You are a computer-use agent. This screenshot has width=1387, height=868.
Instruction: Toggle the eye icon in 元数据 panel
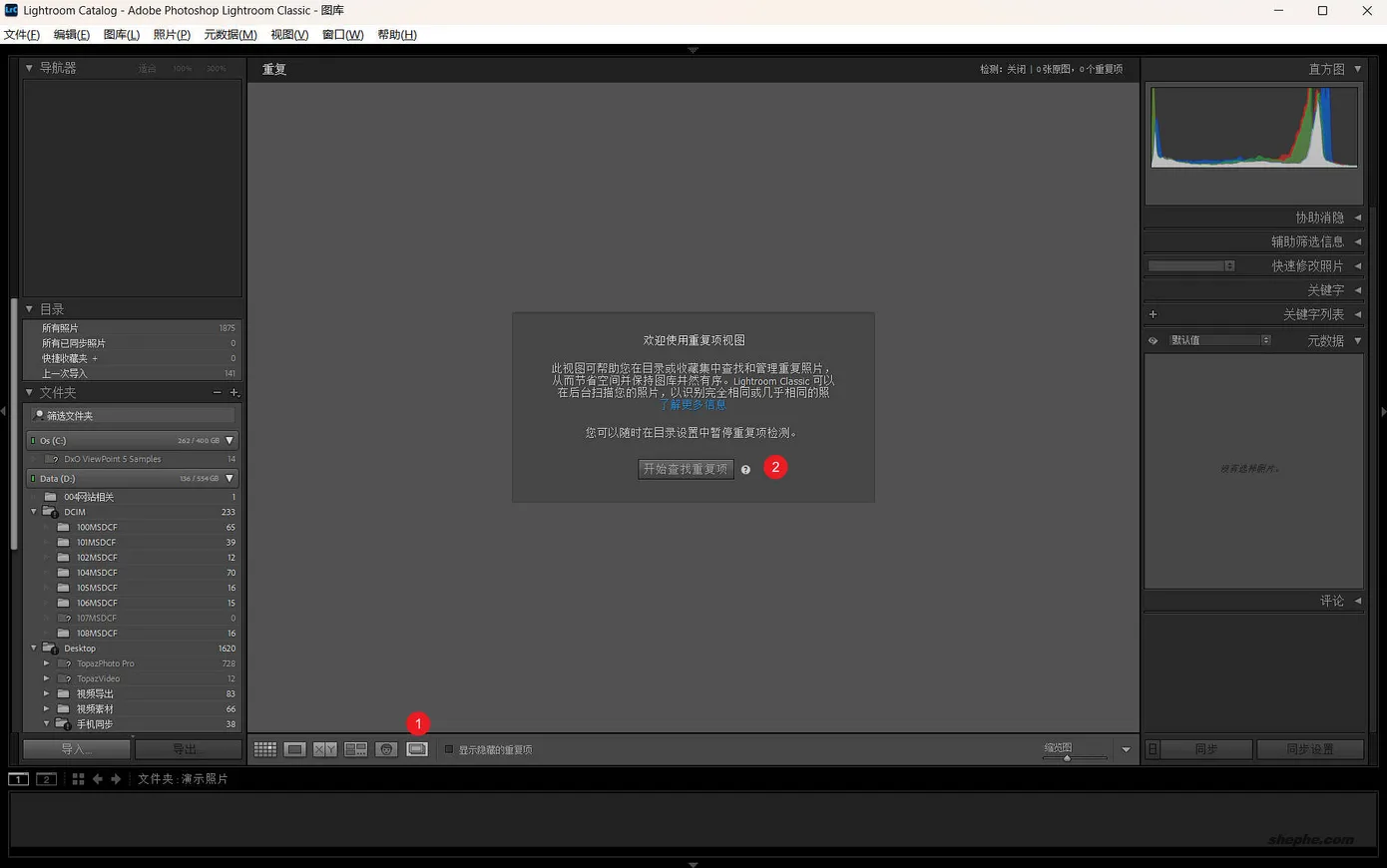(1154, 341)
